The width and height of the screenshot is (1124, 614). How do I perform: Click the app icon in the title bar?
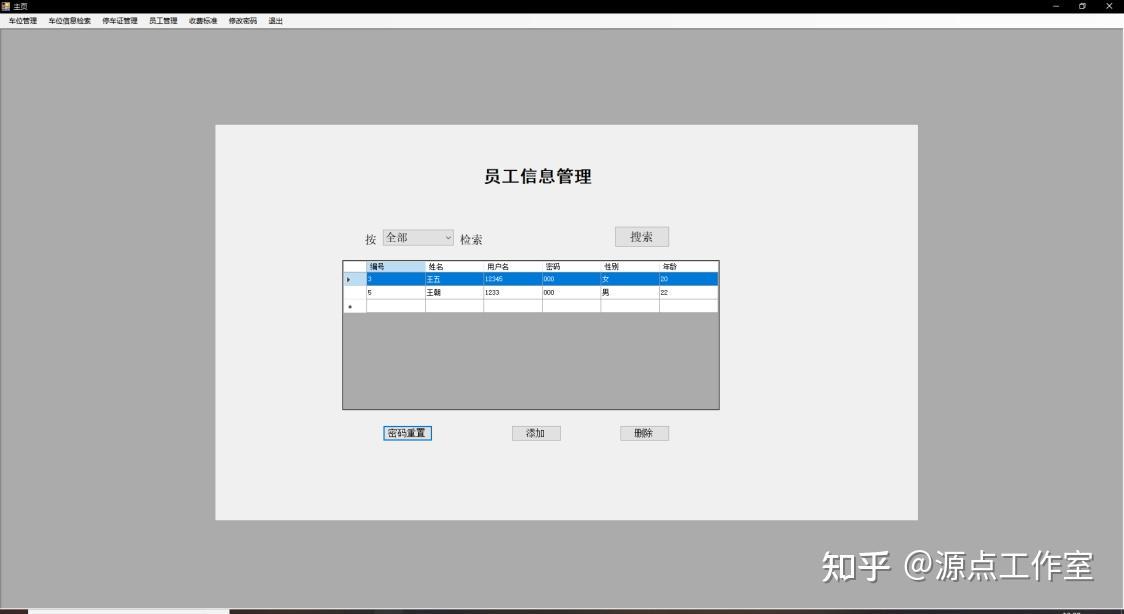tap(6, 6)
